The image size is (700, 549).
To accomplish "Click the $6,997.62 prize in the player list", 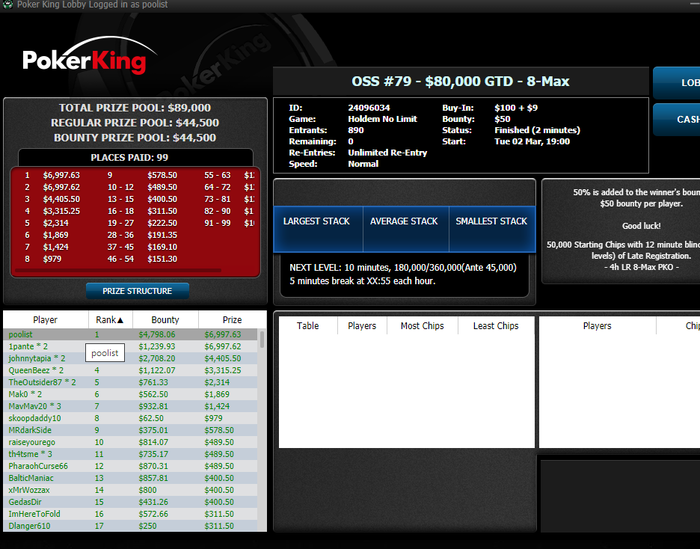I will (x=223, y=346).
